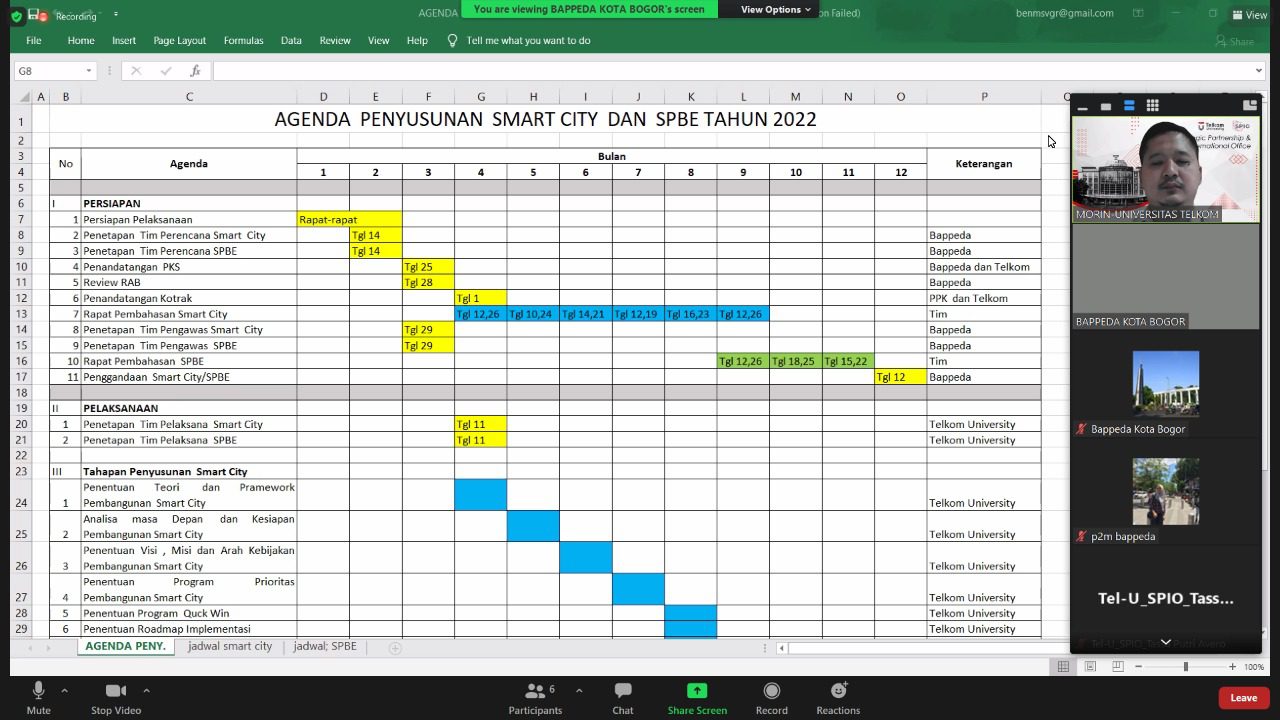This screenshot has height=720, width=1280.
Task: Expand video options arrow beside Stop Video
Action: click(x=146, y=690)
